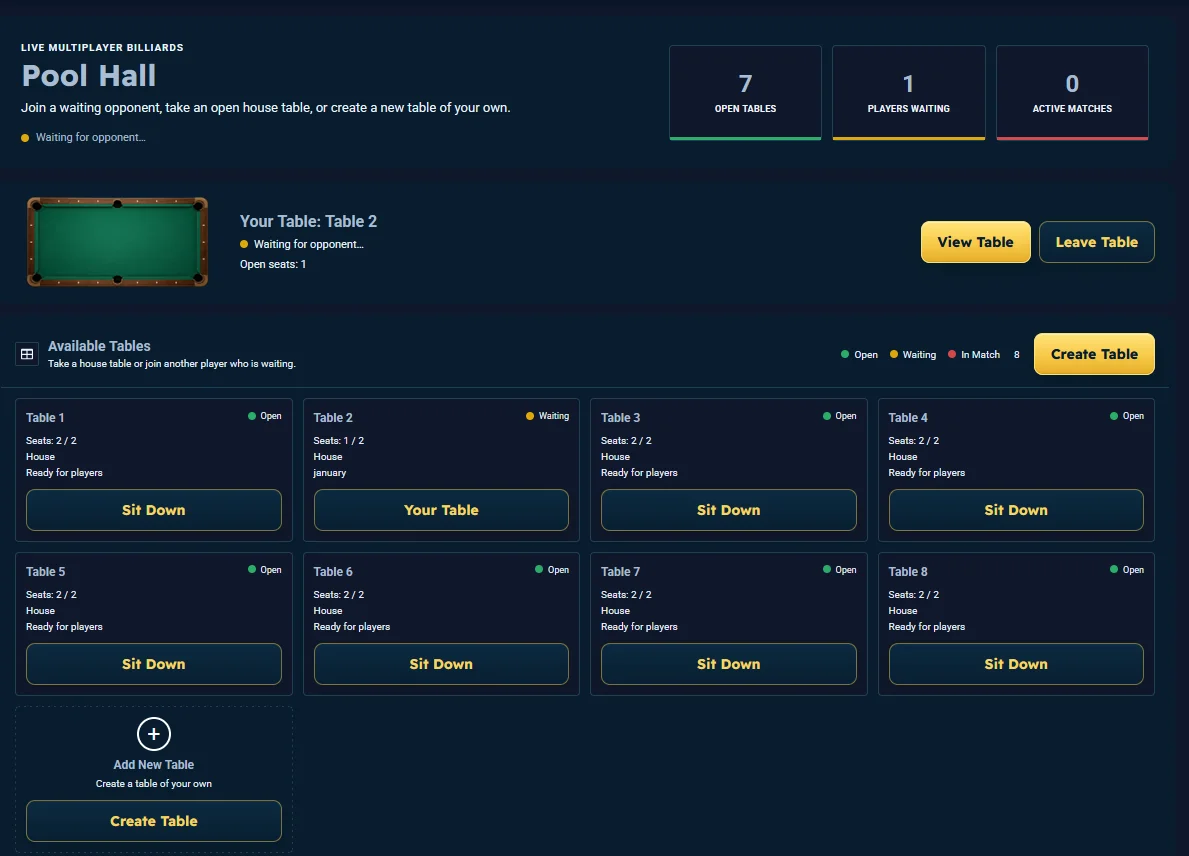Click 'Seats: 1 / 2' on Table 2
1189x856 pixels.
coord(339,441)
